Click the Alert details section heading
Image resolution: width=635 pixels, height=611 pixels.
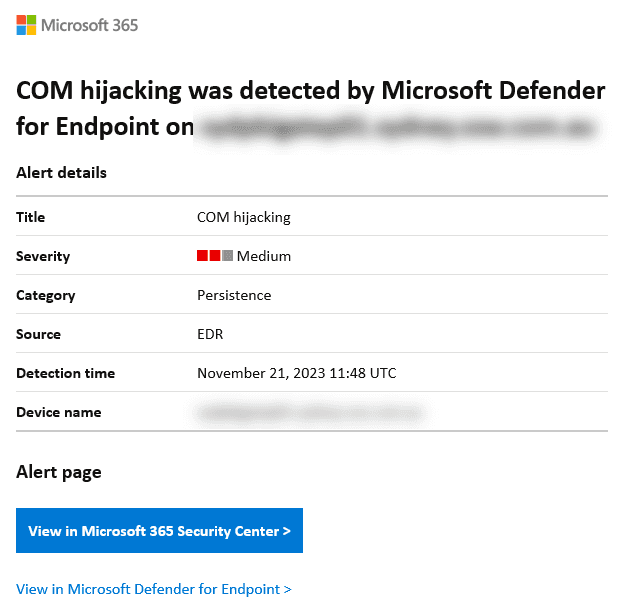pos(61,173)
